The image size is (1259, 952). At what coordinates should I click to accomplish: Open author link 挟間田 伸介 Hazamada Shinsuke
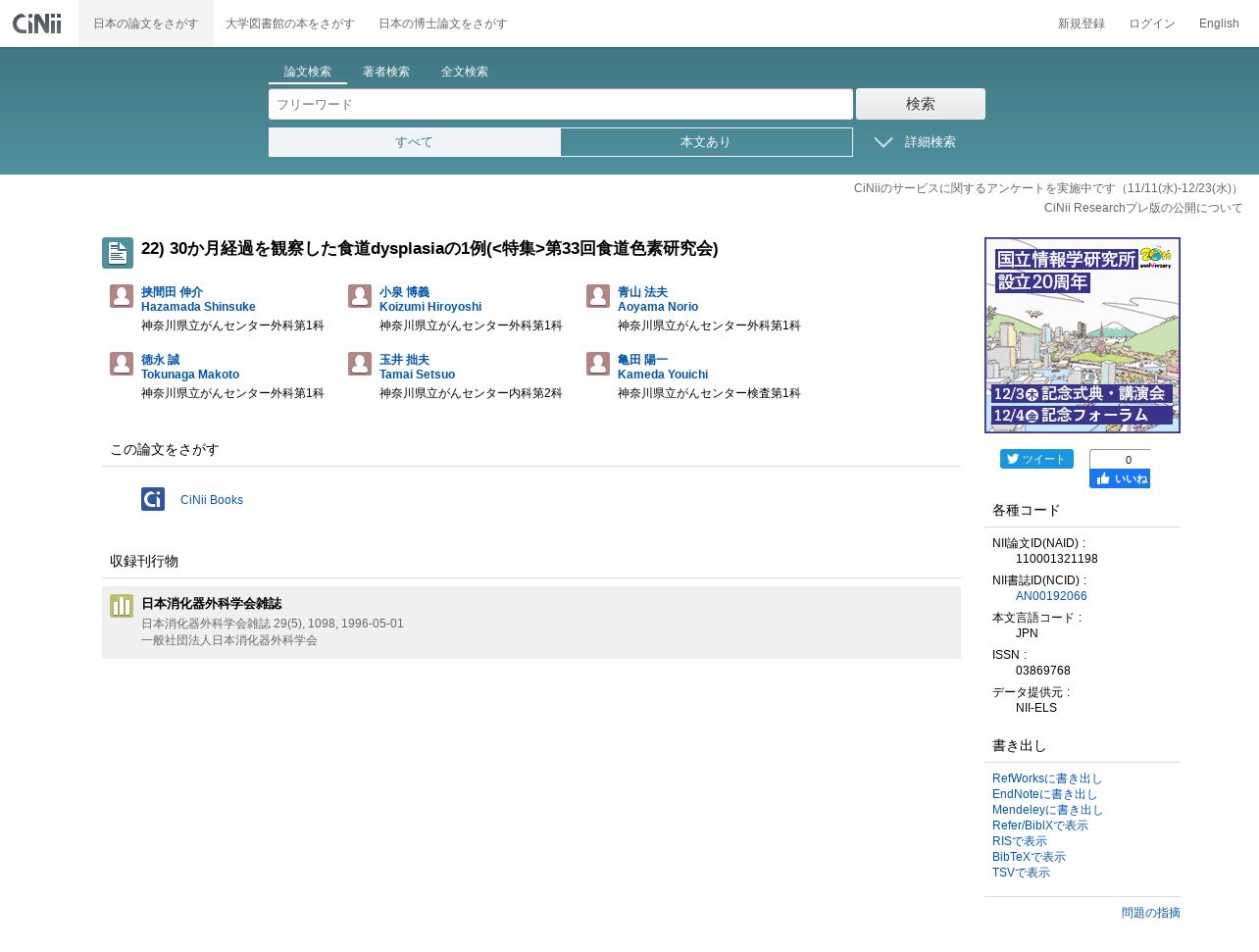[198, 299]
